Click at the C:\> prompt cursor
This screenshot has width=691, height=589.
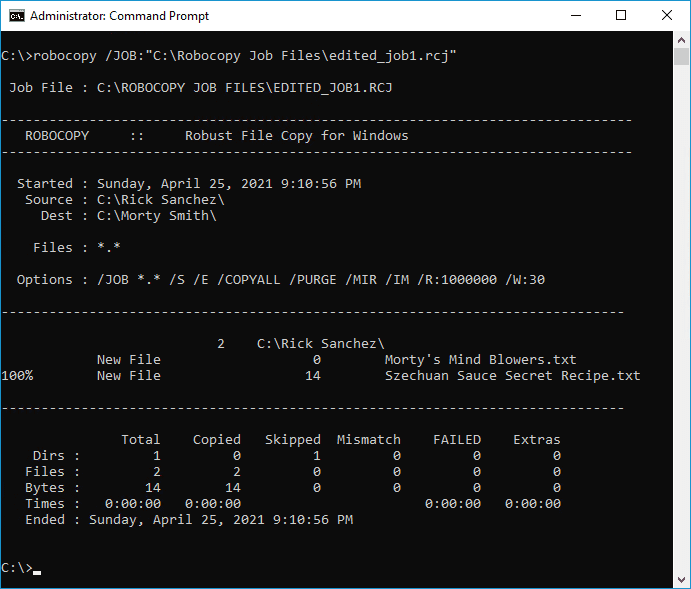37,571
